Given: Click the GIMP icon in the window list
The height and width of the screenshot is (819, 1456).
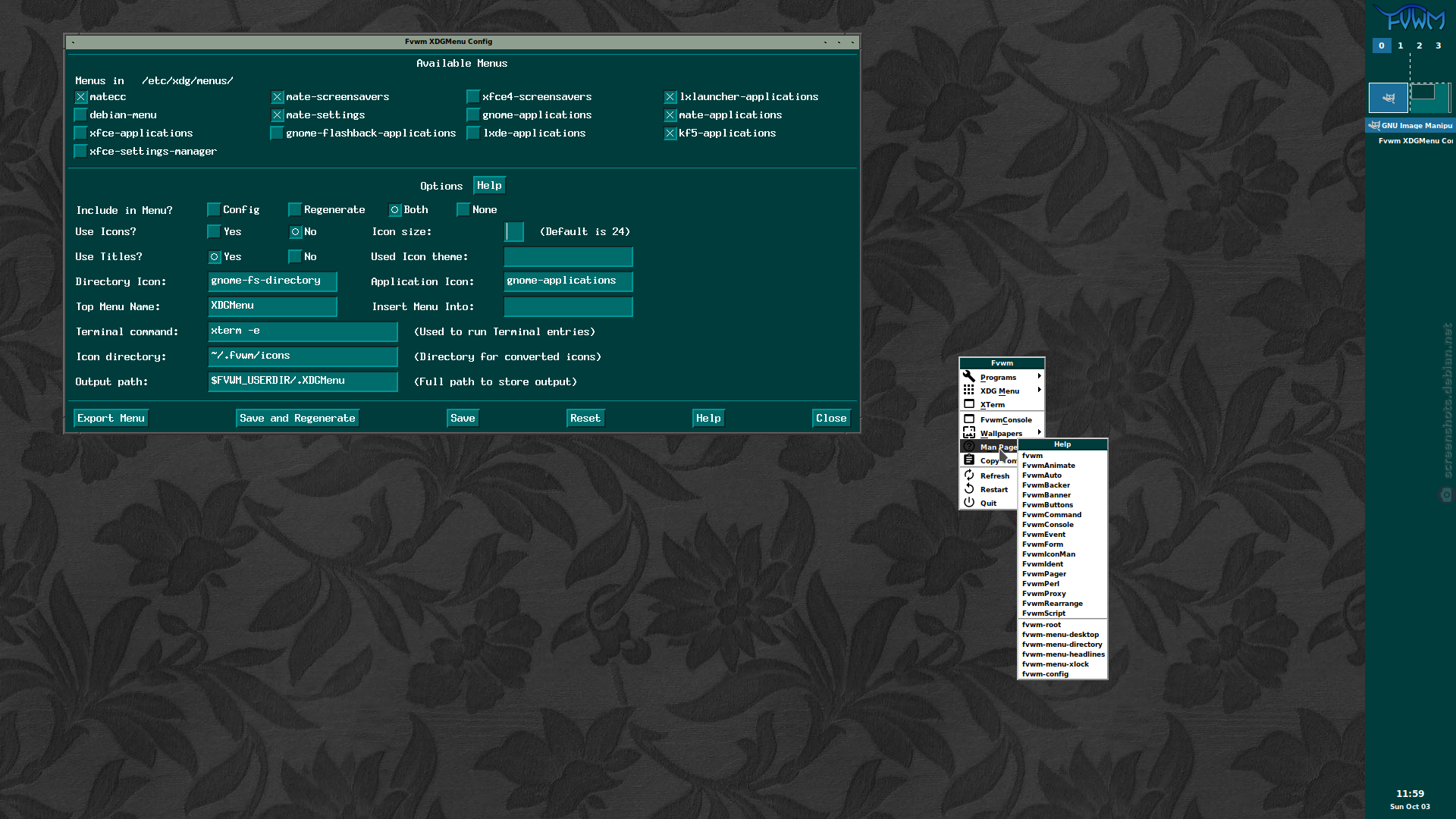Looking at the screenshot, I should coord(1374,126).
